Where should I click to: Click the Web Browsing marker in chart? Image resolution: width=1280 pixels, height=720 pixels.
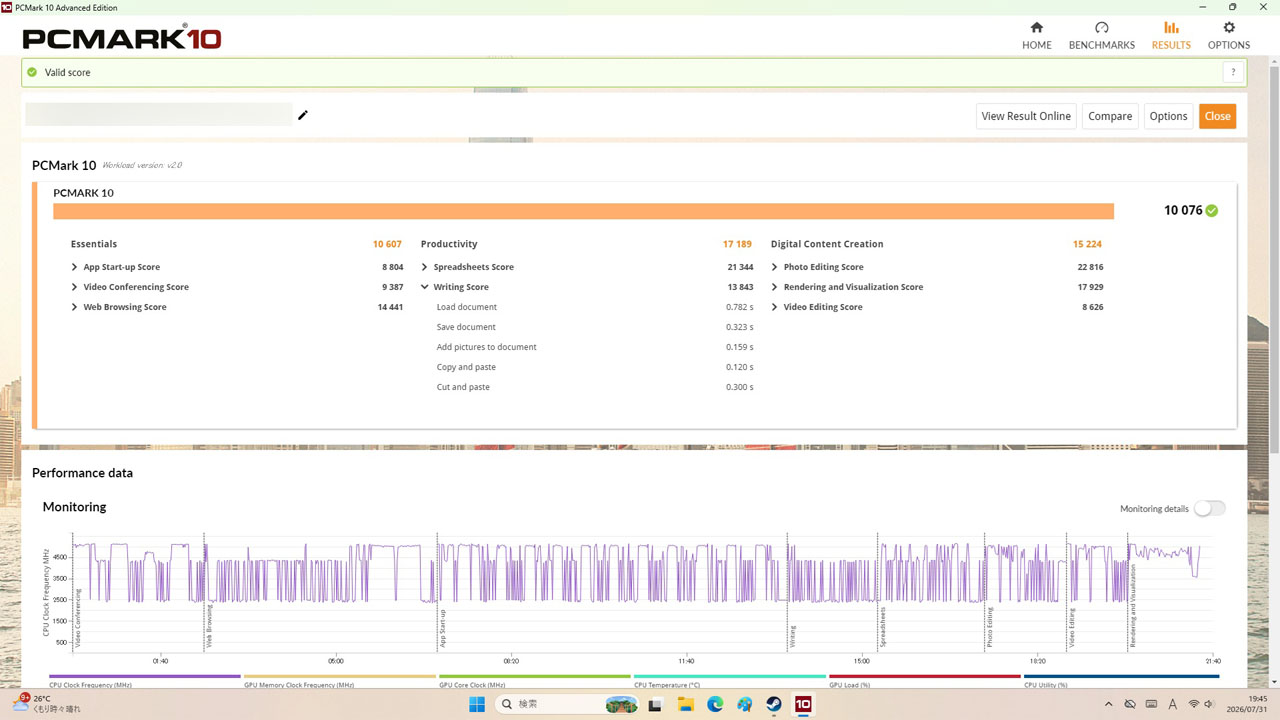pos(209,627)
